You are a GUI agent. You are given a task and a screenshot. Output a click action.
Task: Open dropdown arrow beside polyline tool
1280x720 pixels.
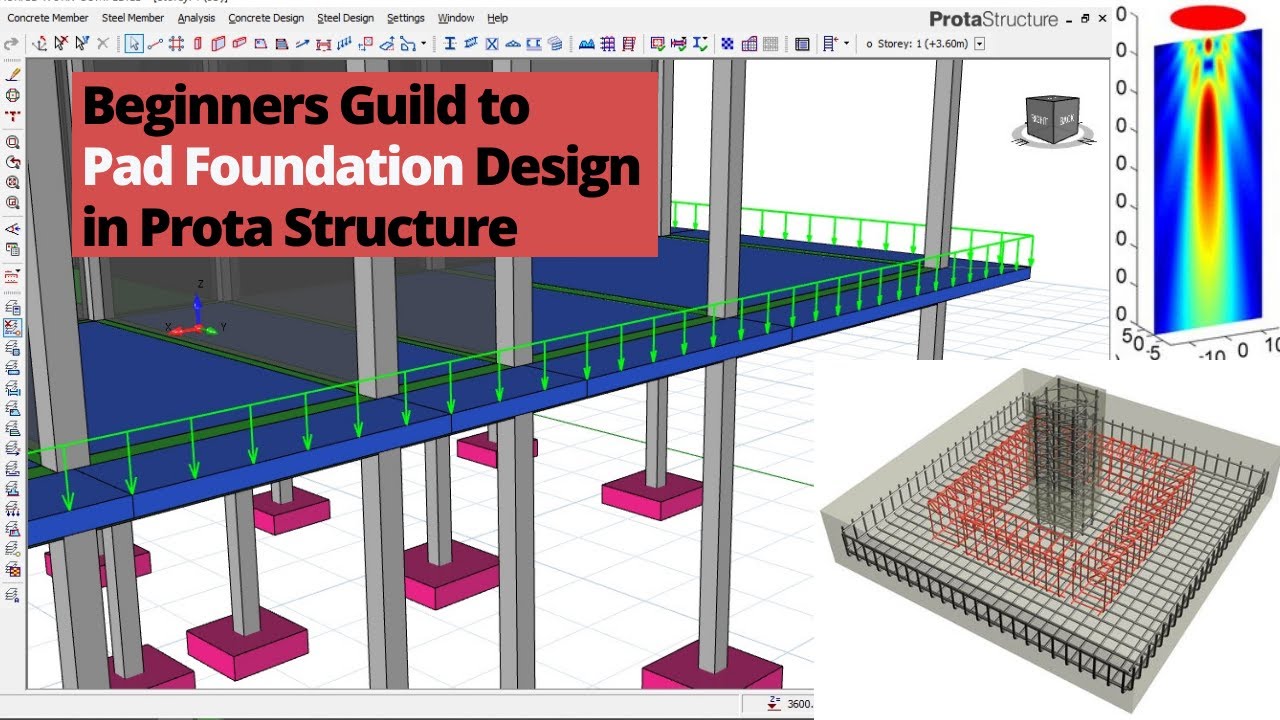click(423, 43)
